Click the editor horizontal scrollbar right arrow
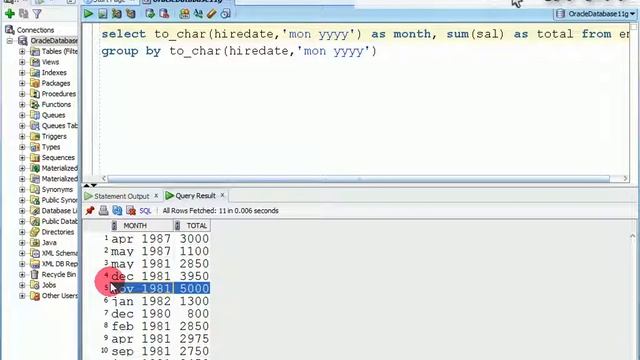This screenshot has width=640, height=360. pyautogui.click(x=625, y=178)
